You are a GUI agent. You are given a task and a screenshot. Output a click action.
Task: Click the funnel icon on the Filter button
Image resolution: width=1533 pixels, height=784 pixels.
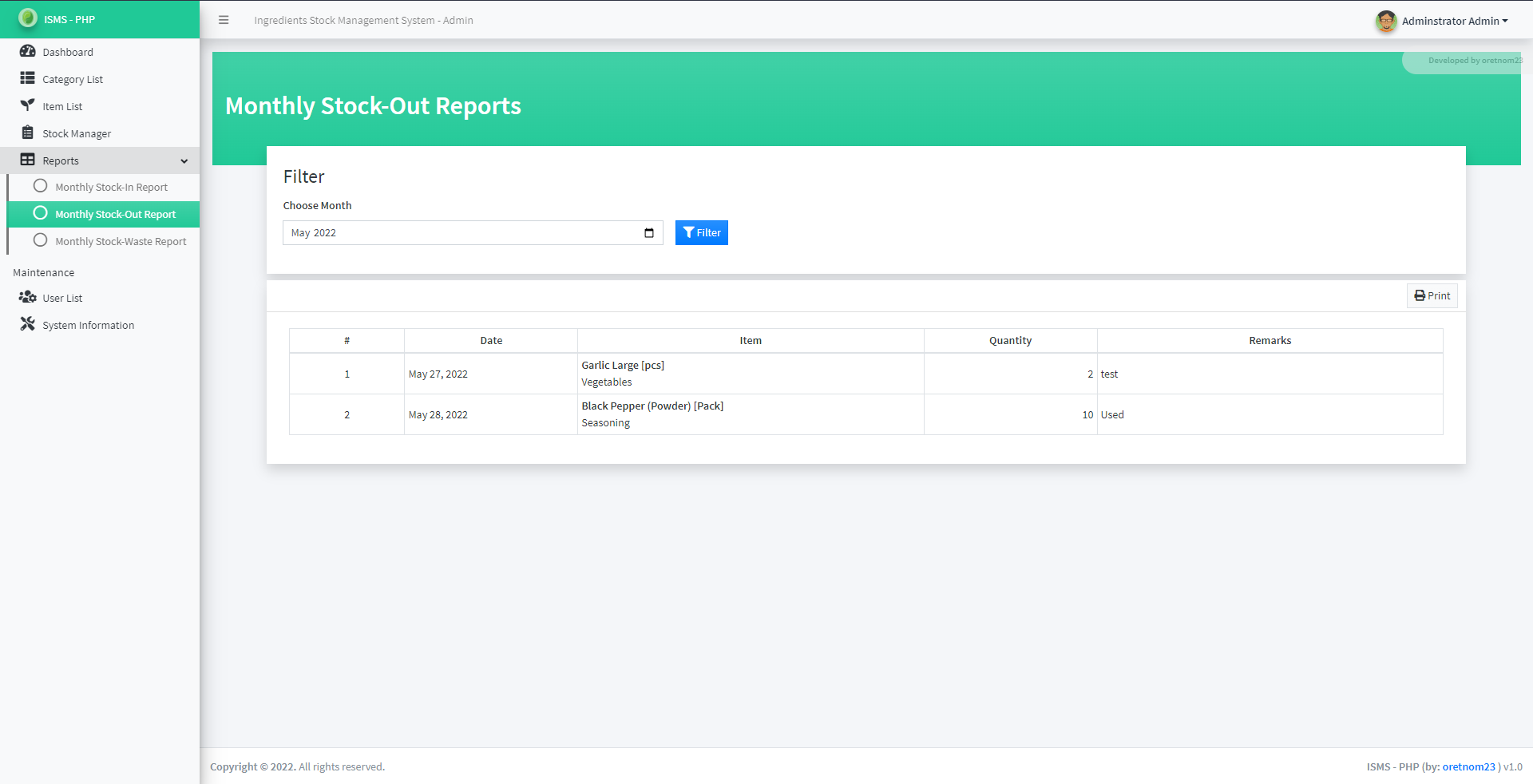pos(688,232)
